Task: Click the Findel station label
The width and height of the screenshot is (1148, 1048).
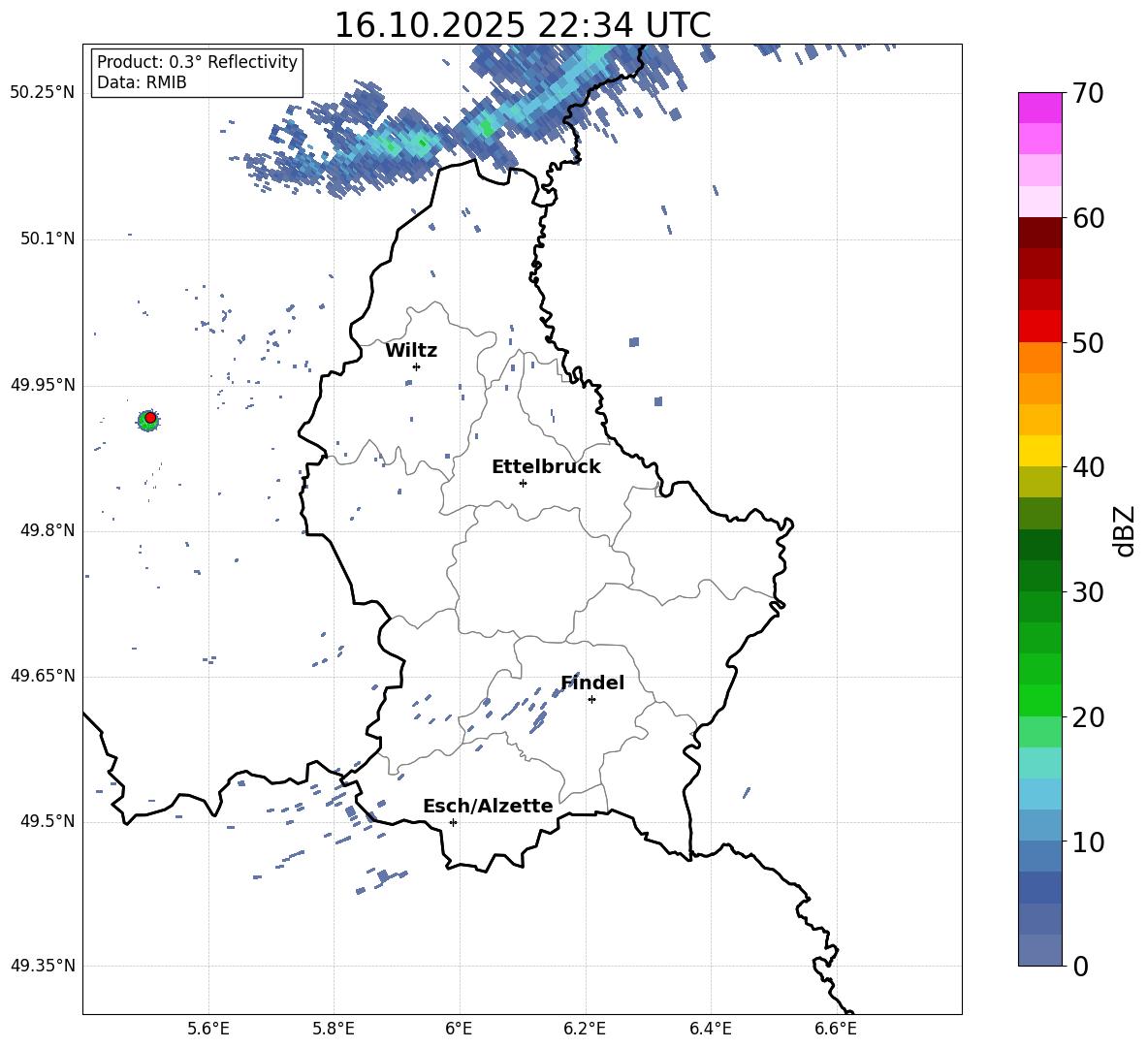Action: point(592,683)
